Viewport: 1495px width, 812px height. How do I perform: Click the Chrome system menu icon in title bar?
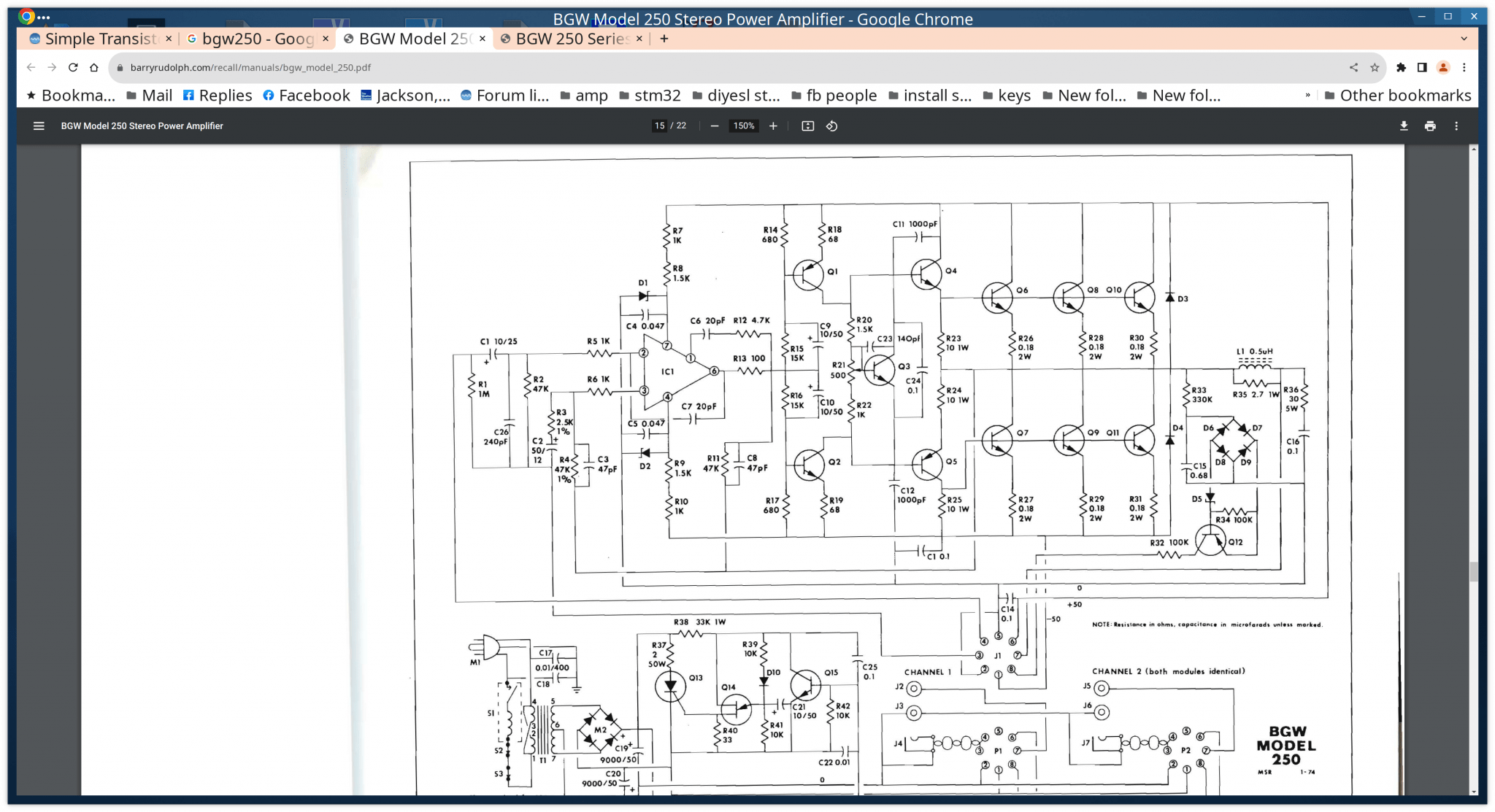coord(26,17)
